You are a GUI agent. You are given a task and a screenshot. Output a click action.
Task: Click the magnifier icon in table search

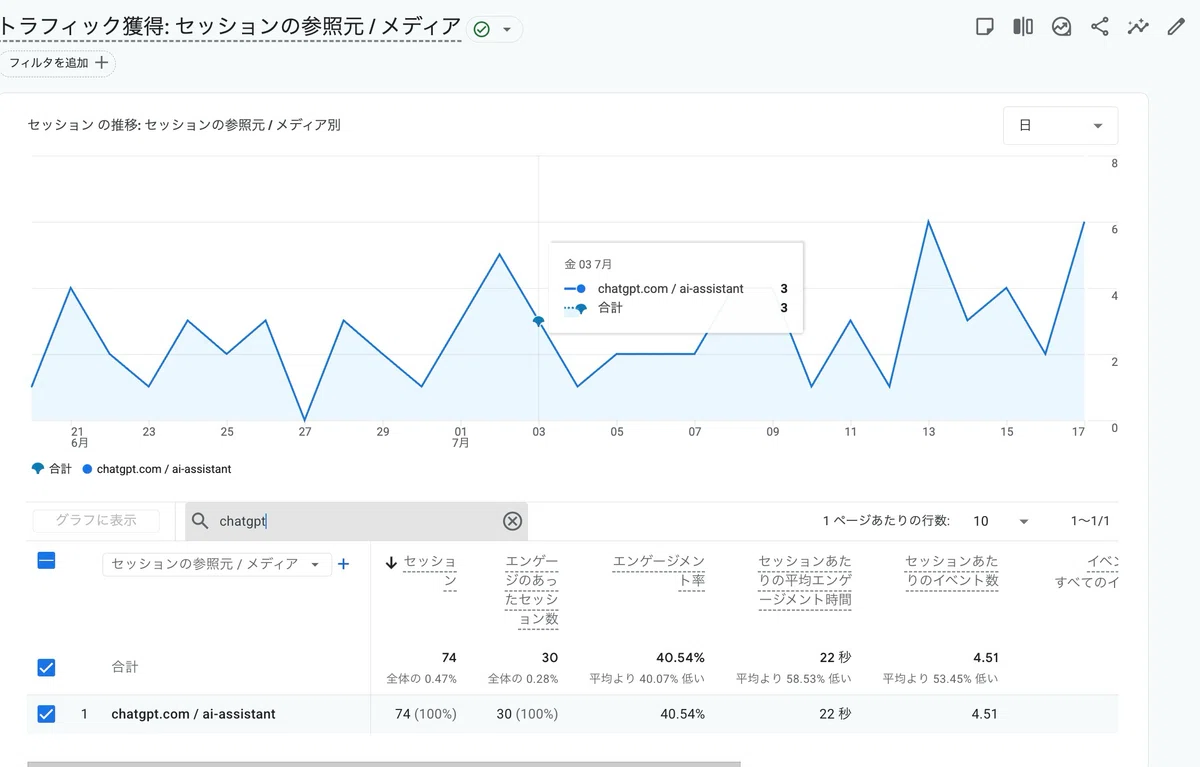[x=200, y=521]
